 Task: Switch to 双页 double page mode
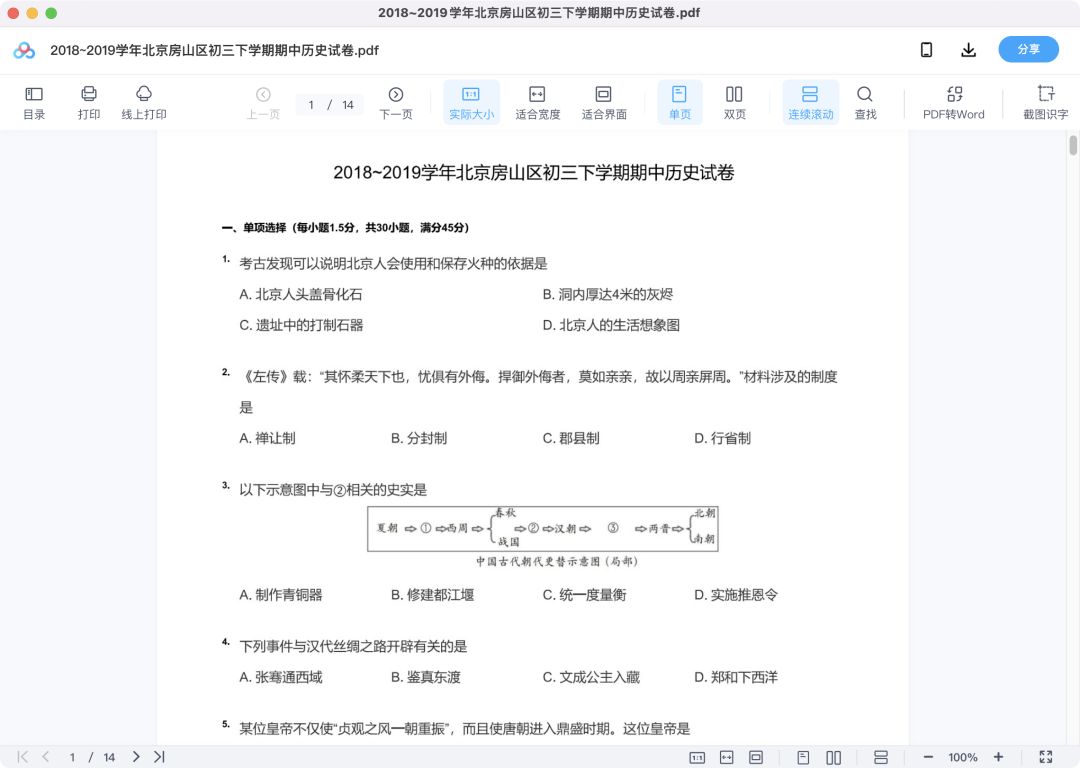point(734,103)
